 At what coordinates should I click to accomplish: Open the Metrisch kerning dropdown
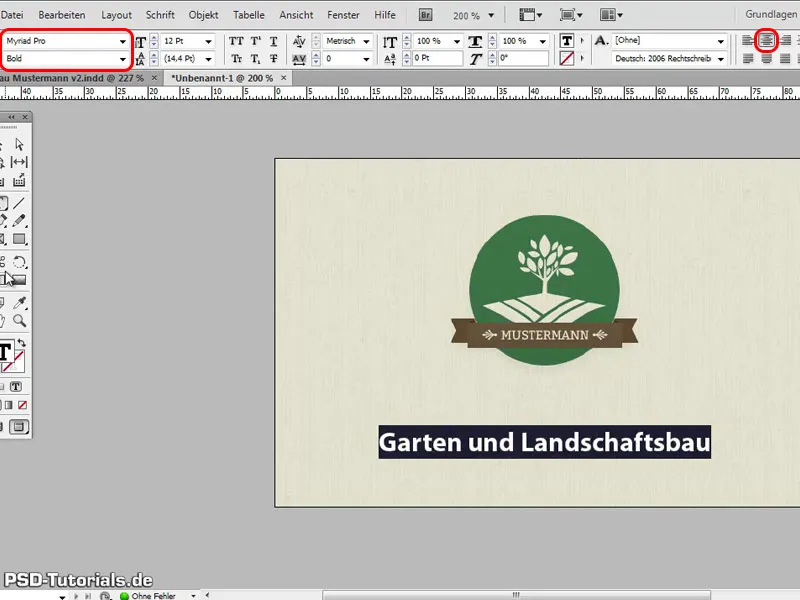click(x=366, y=41)
